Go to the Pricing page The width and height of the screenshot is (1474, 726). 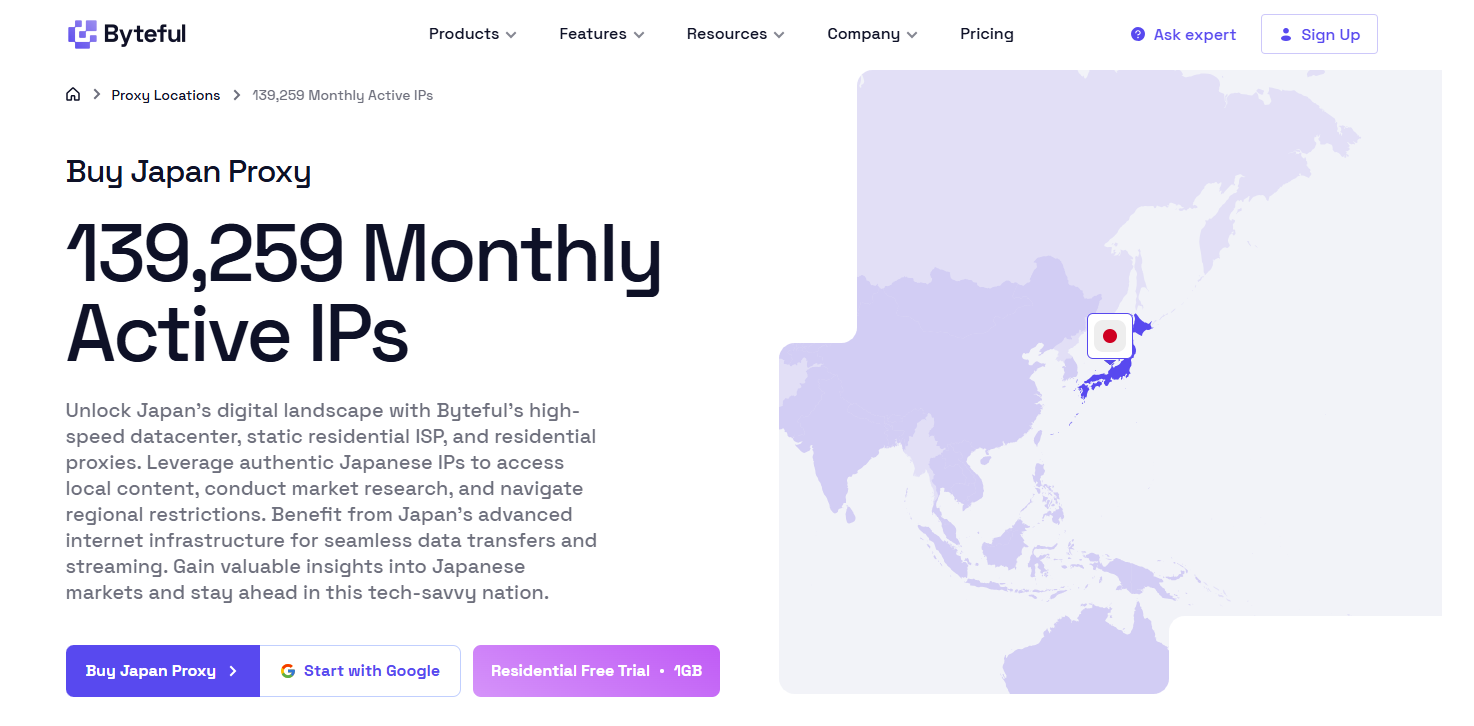(x=987, y=34)
